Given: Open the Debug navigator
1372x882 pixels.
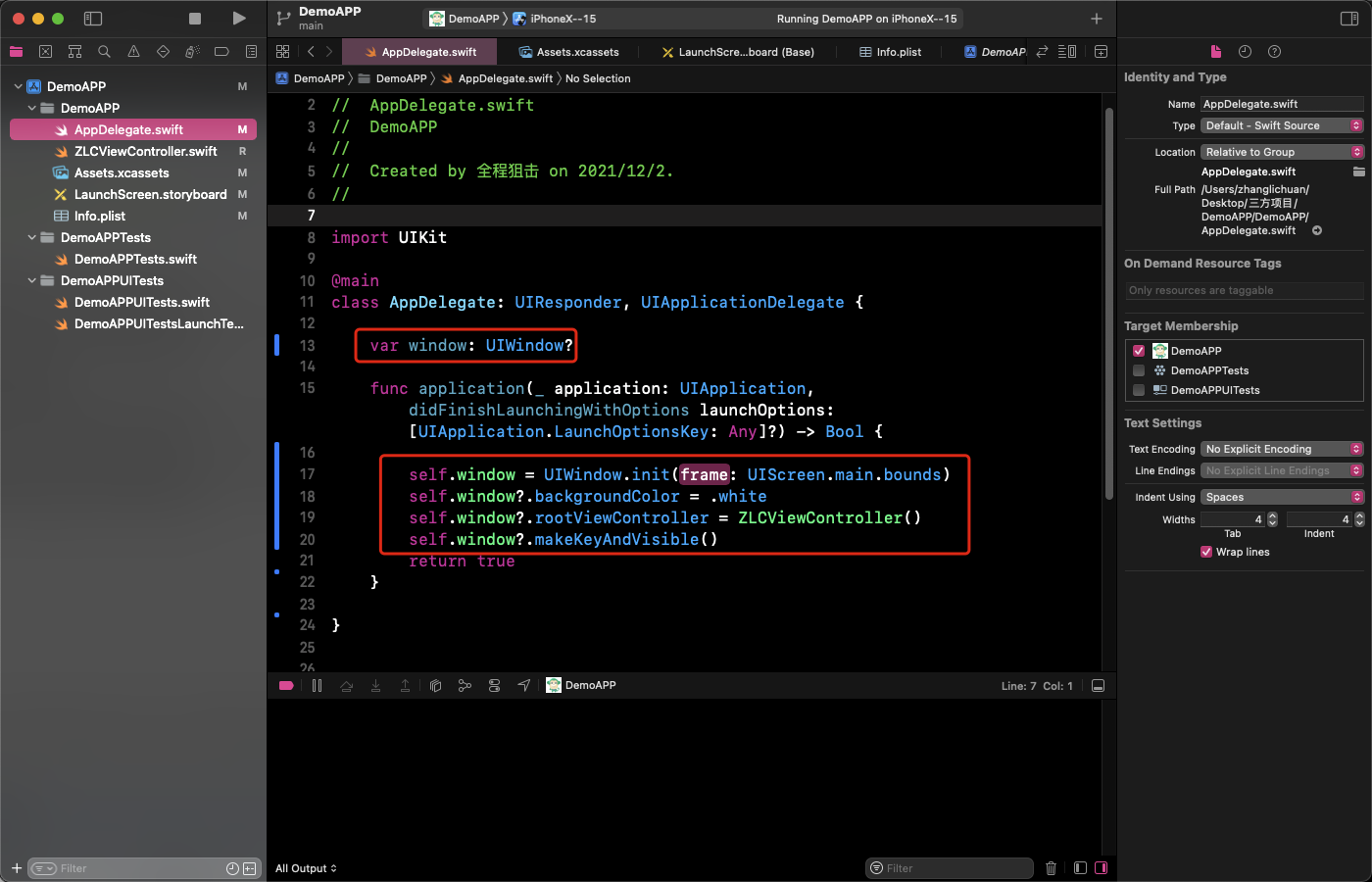Looking at the screenshot, I should [192, 51].
